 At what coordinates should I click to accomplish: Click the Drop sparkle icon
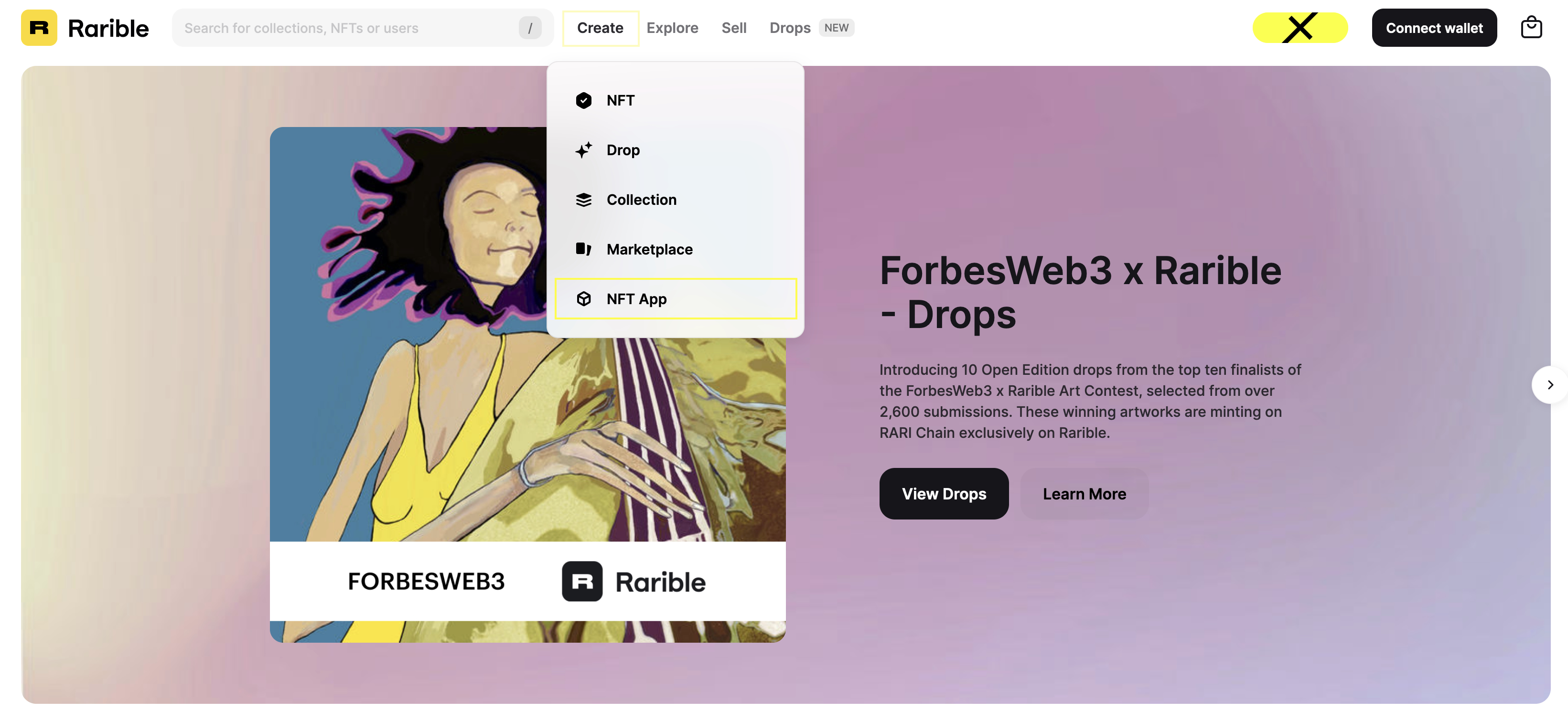pos(583,149)
